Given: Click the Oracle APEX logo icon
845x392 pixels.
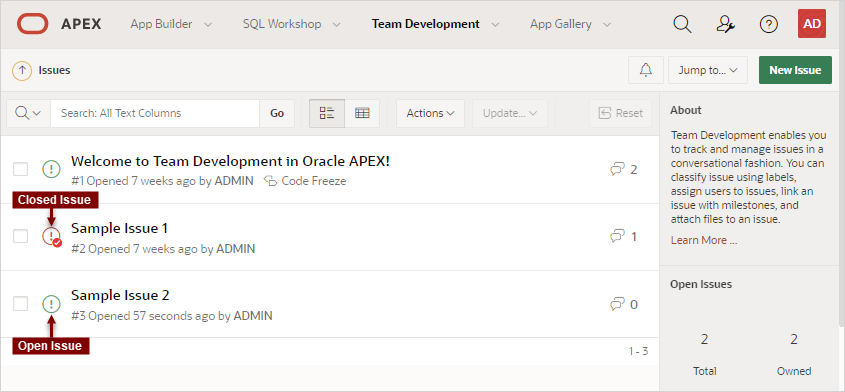Looking at the screenshot, I should point(32,24).
